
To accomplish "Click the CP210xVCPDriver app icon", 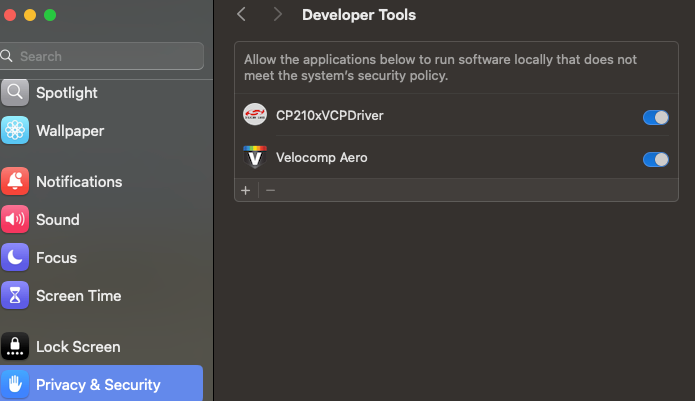I will (x=255, y=116).
